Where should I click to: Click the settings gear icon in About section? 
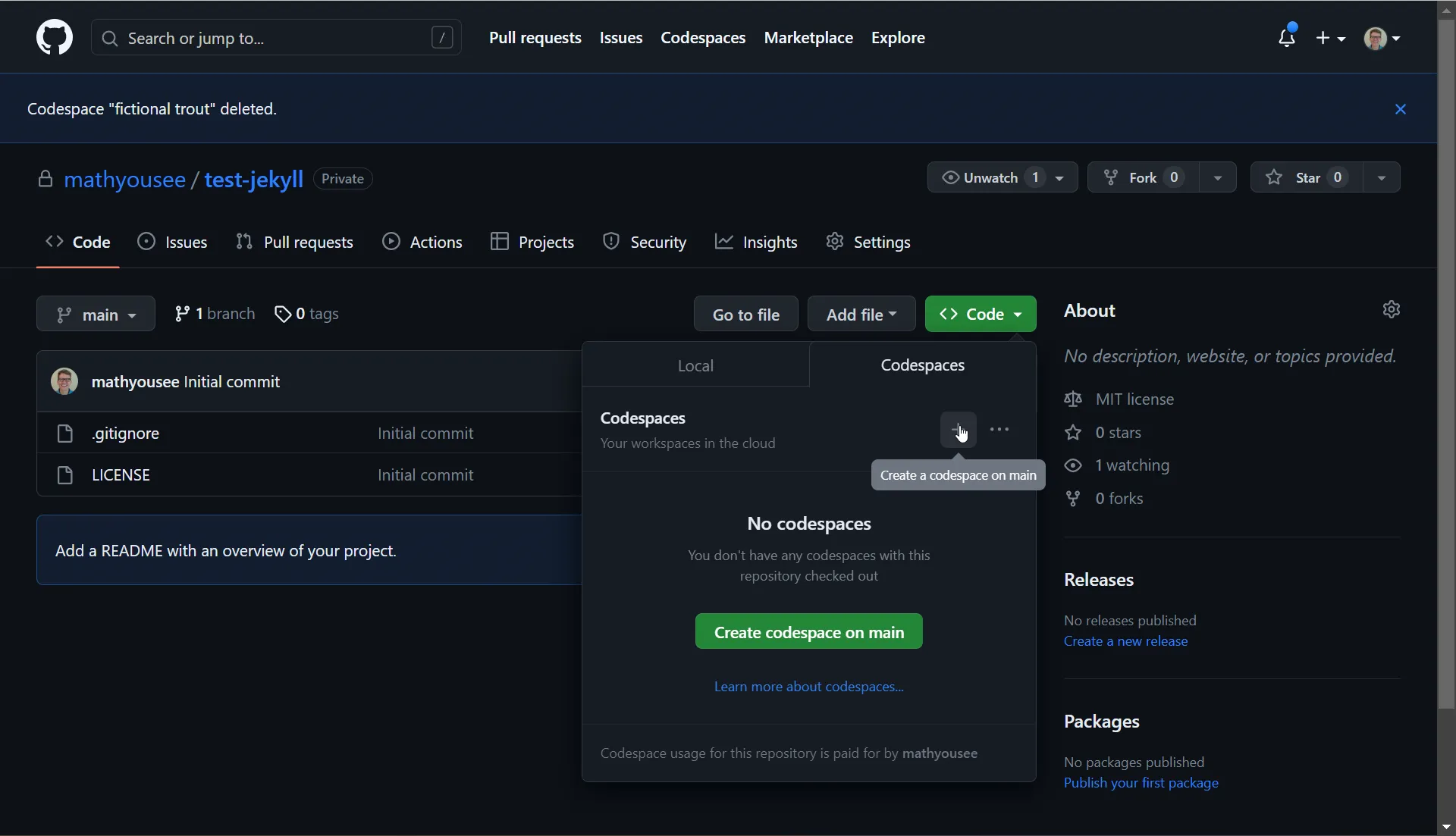(1392, 310)
